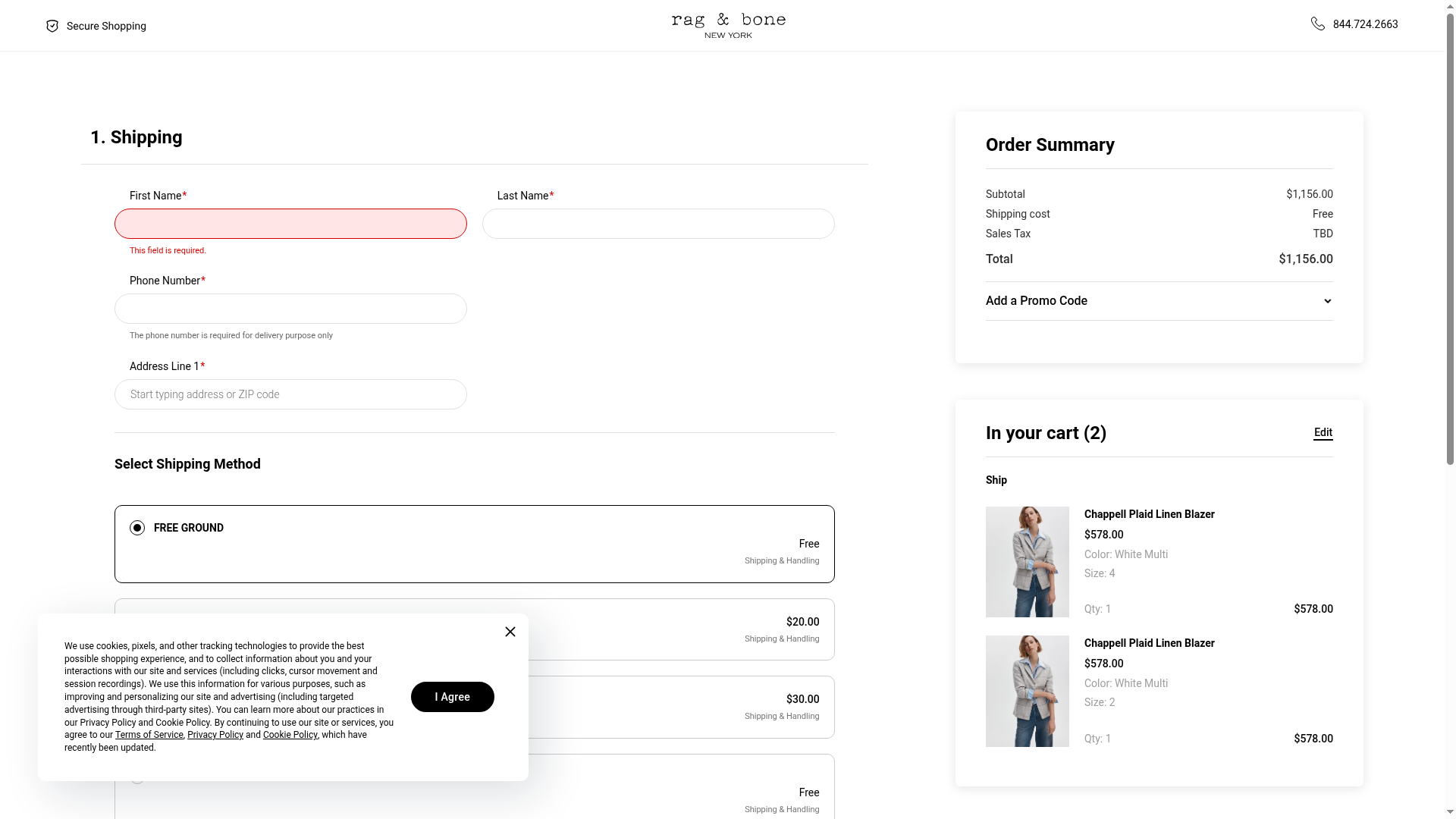Click the phone handset icon

tap(1318, 24)
